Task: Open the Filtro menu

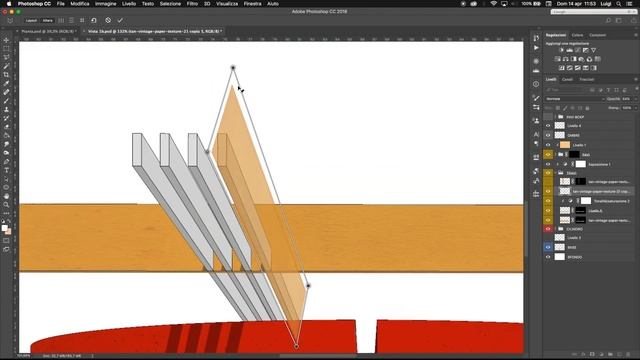Action: 192,4
